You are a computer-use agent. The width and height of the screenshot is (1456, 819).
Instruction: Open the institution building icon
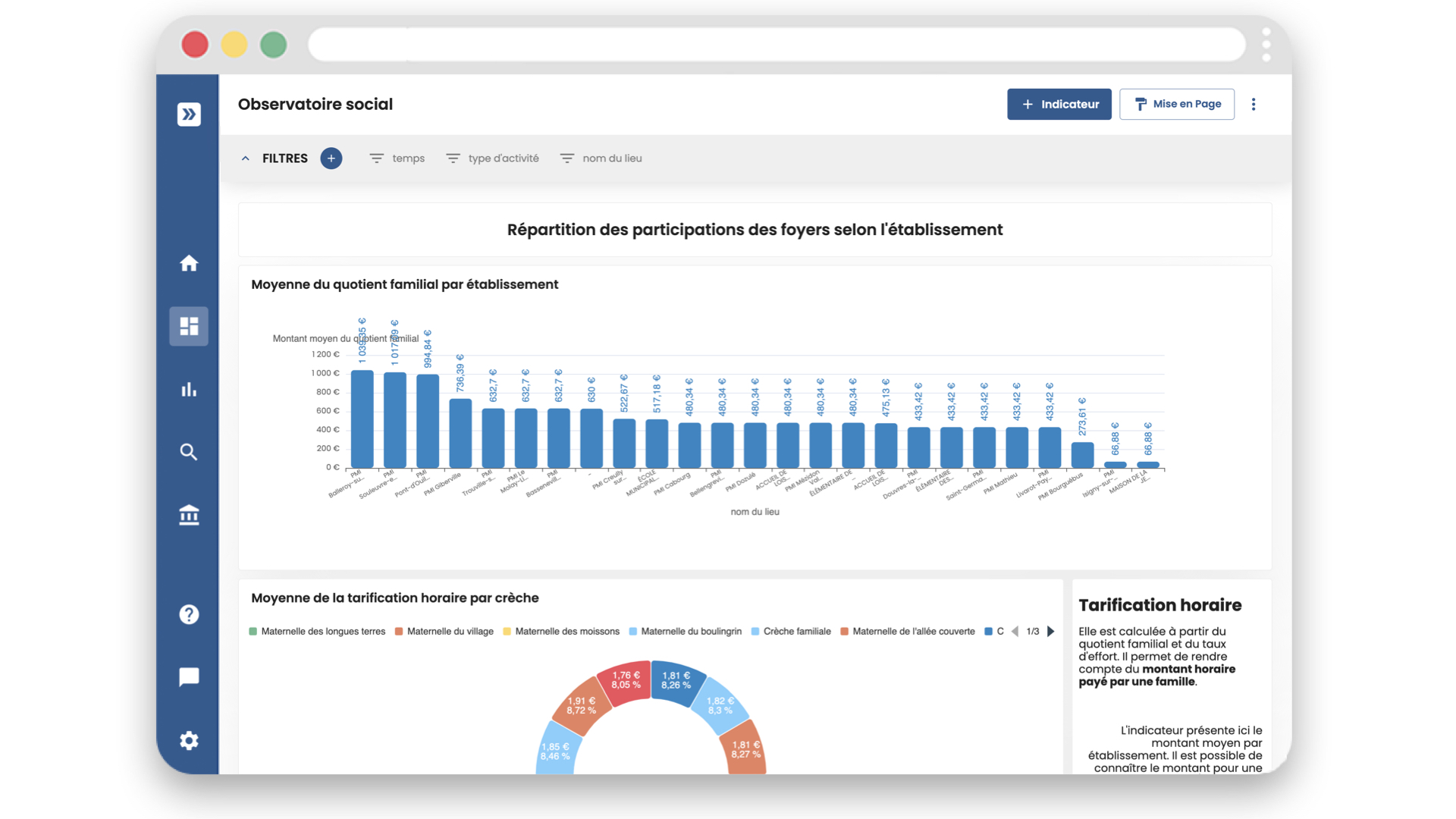click(189, 515)
